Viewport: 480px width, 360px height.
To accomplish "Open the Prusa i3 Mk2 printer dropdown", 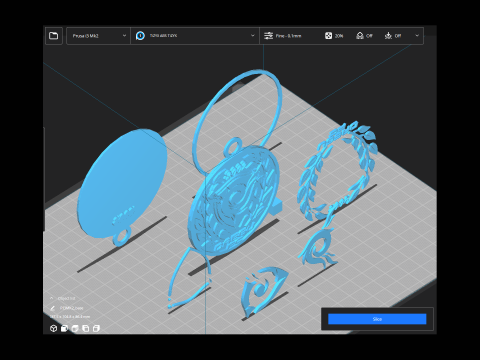I will point(98,36).
